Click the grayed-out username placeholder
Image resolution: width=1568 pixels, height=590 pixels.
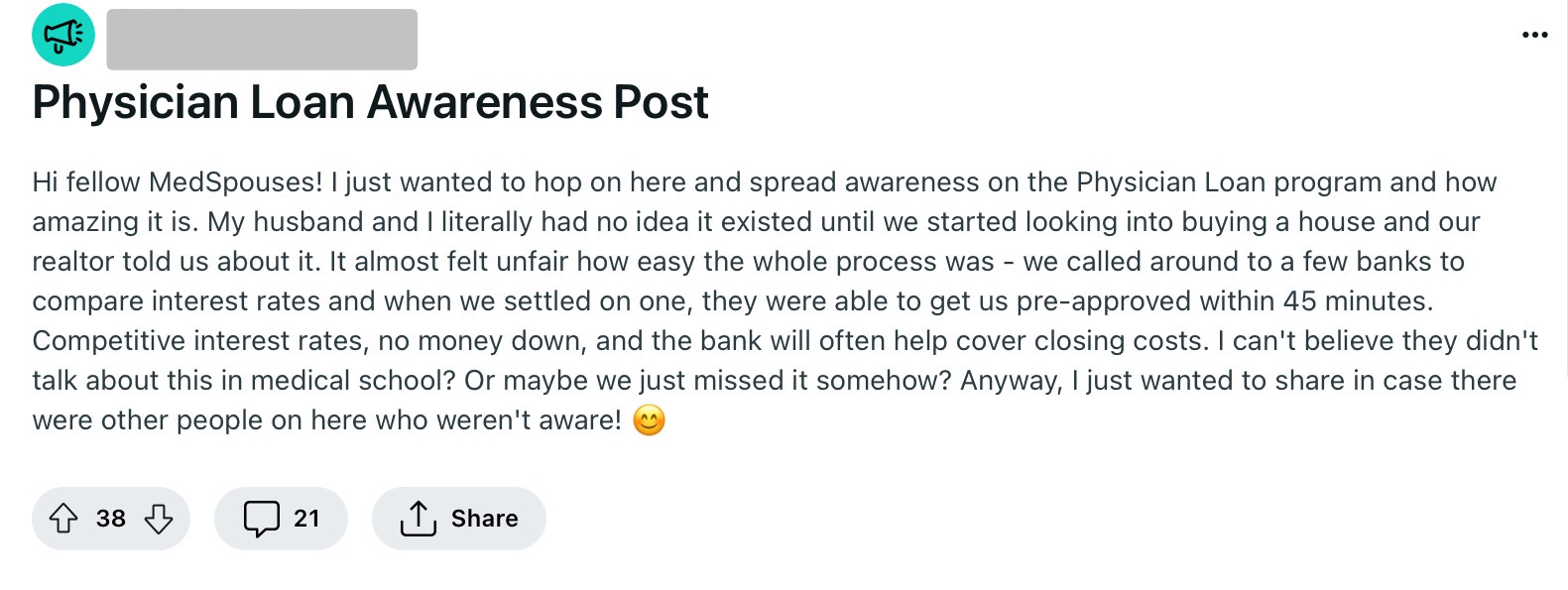262,40
